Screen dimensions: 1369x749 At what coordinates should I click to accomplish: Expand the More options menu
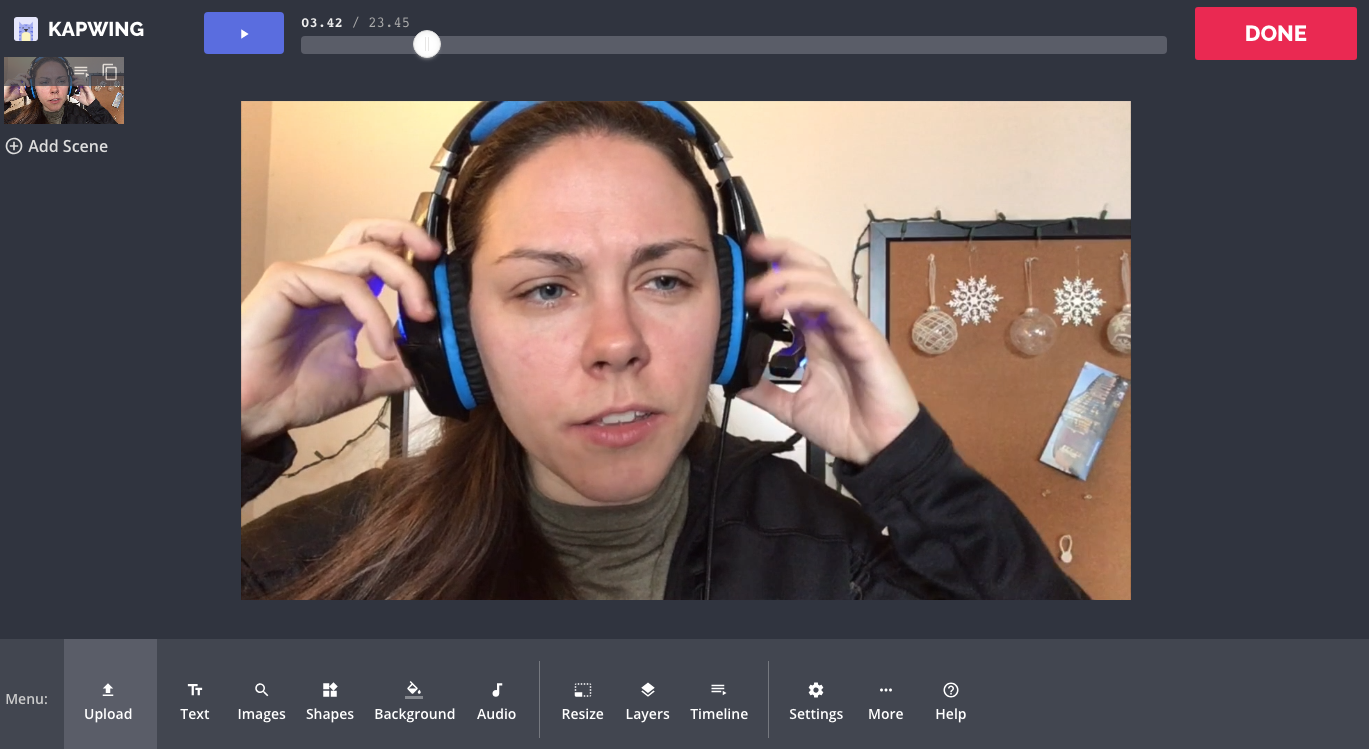click(x=885, y=699)
